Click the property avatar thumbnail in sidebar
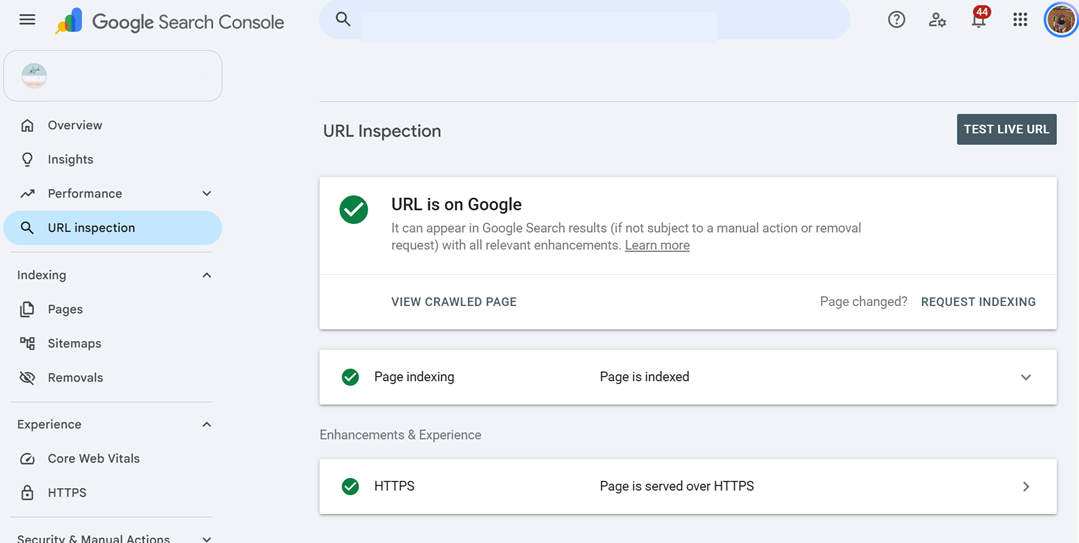The height and width of the screenshot is (543, 1079). click(34, 76)
